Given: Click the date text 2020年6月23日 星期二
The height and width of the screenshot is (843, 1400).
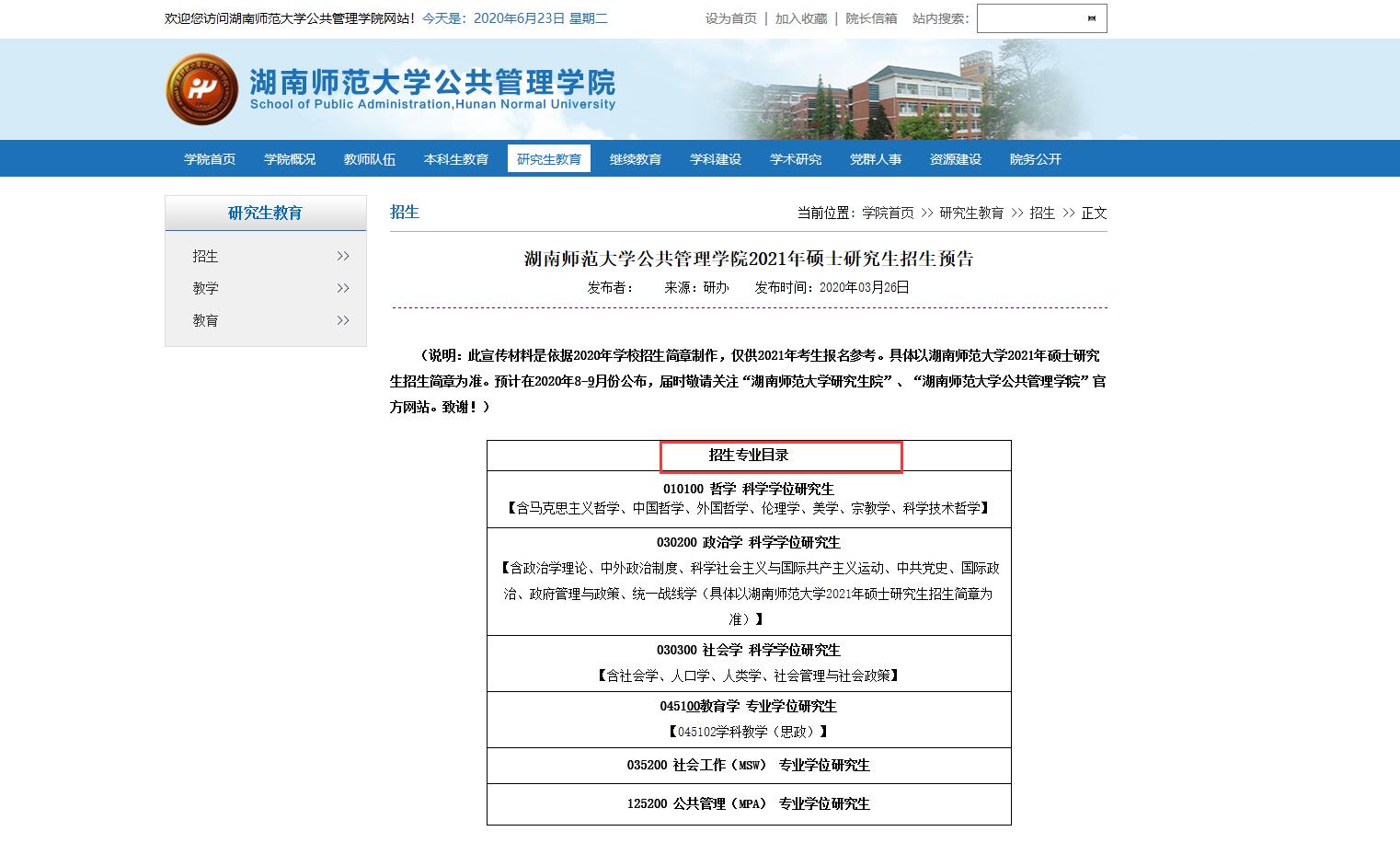Looking at the screenshot, I should 540,18.
